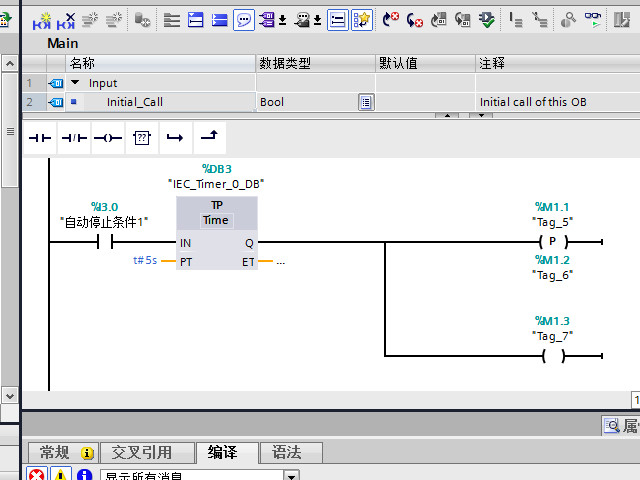Click the tag information display icon

pos(302,20)
